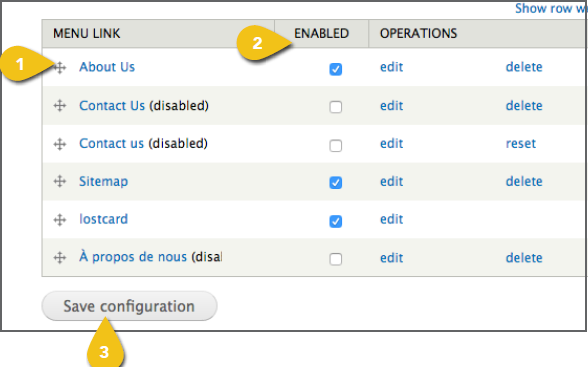Delete the Contact Us (disabled) link
Image resolution: width=588 pixels, height=367 pixels.
[524, 106]
